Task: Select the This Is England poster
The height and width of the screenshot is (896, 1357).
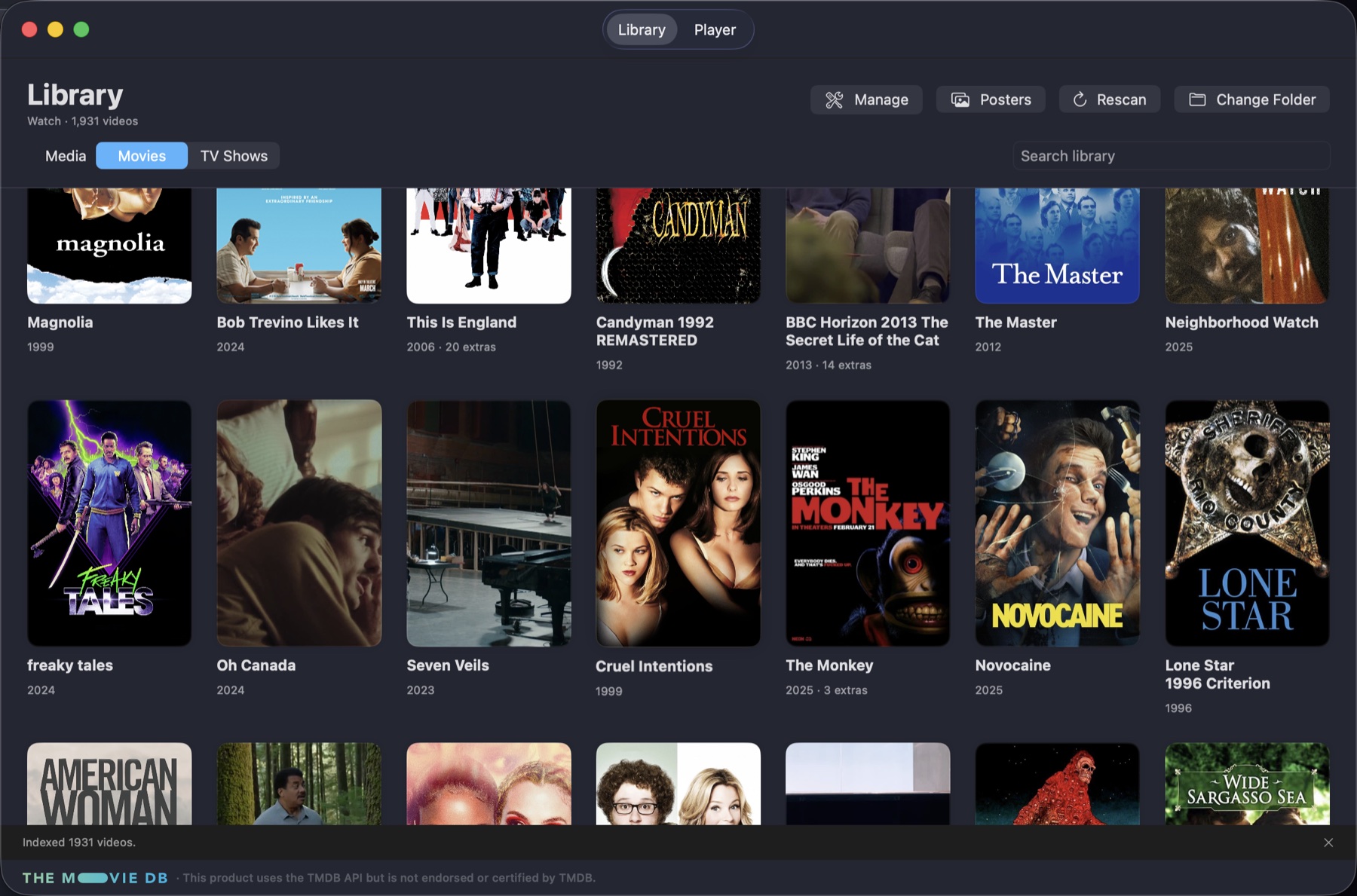Action: click(489, 246)
